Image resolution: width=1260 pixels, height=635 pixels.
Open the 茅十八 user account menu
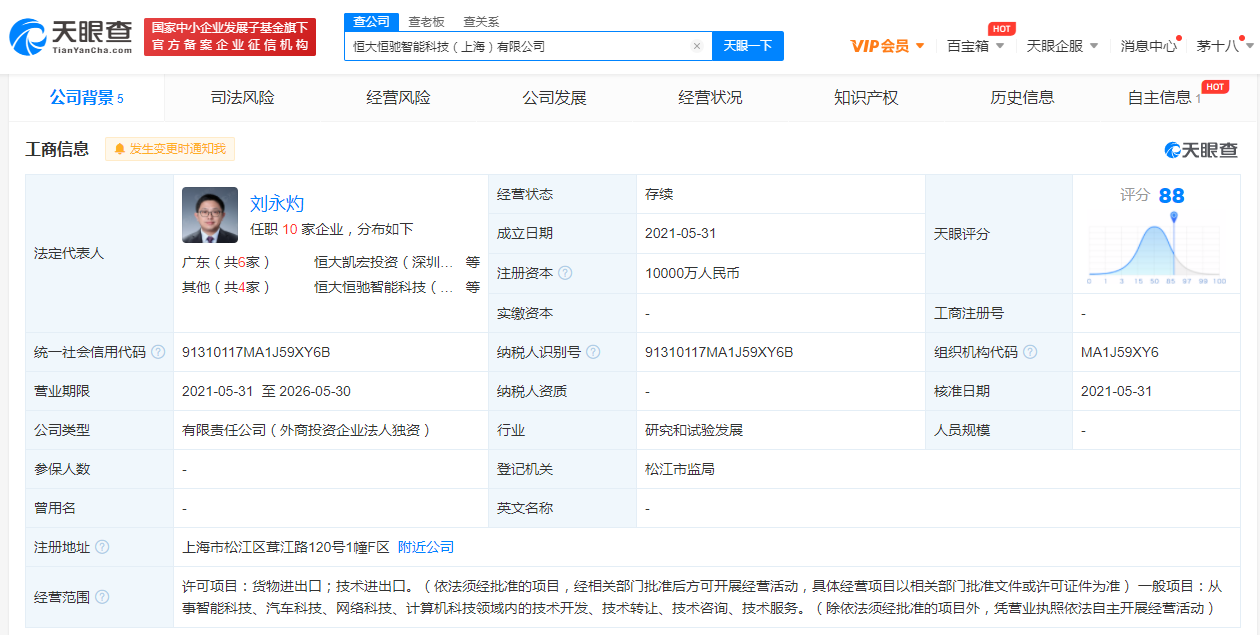point(1224,46)
